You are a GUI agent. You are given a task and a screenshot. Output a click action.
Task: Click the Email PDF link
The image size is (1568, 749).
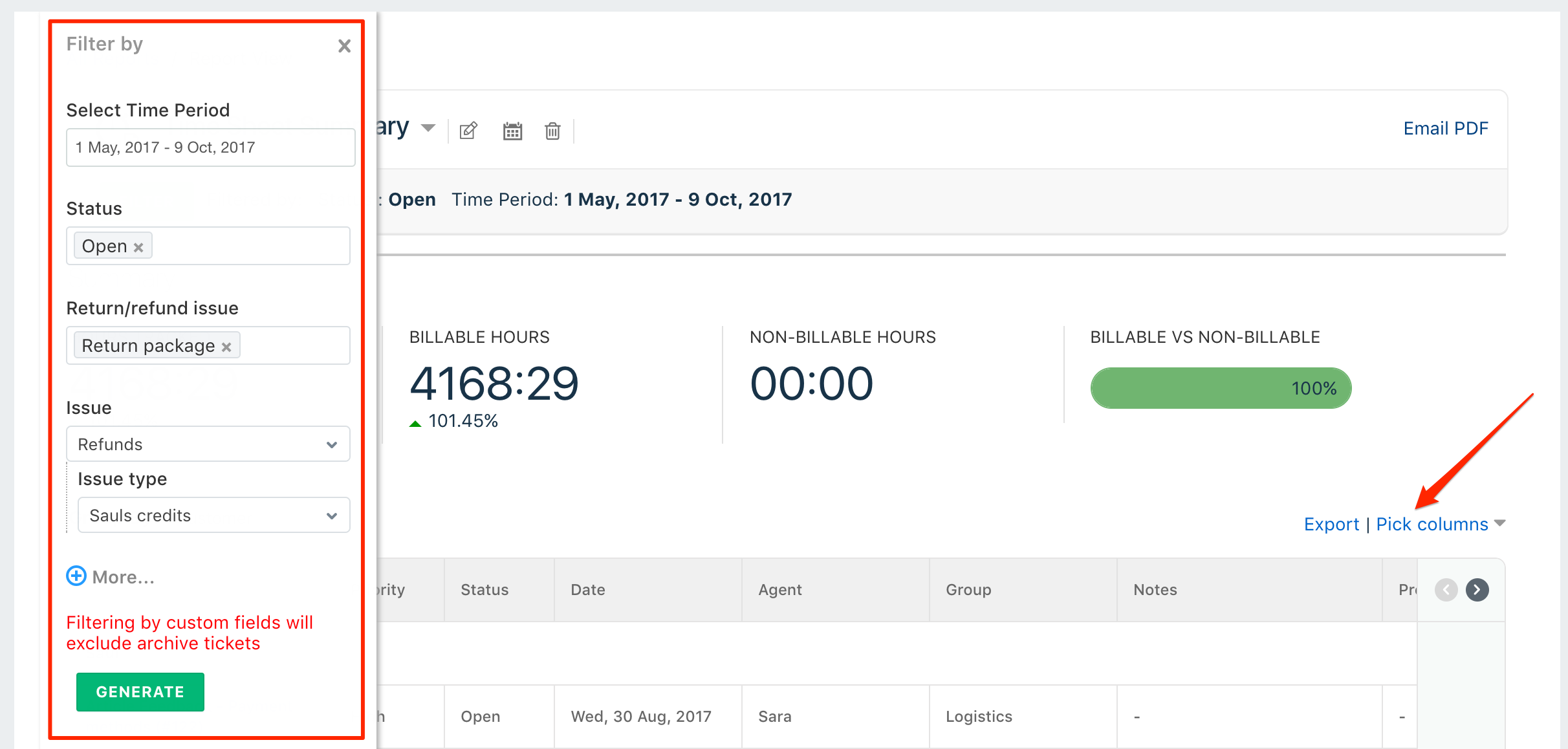click(1446, 128)
